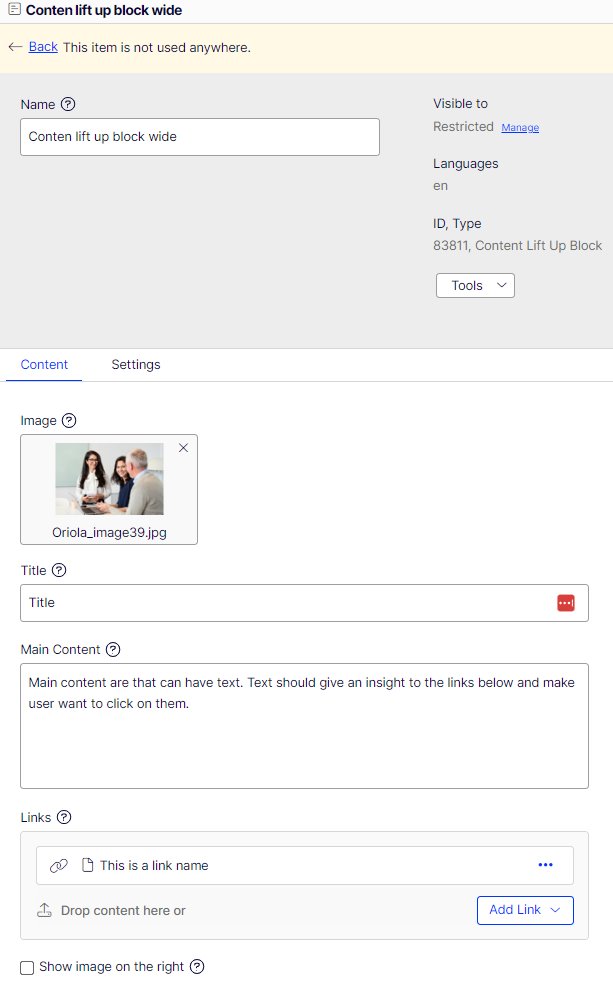Open help icon for Show image on right
Screen dimensions: 613x988
[x=197, y=967]
